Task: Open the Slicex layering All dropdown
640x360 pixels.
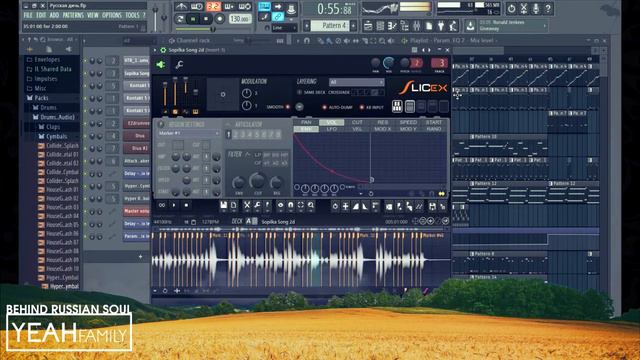Action: 356,82
